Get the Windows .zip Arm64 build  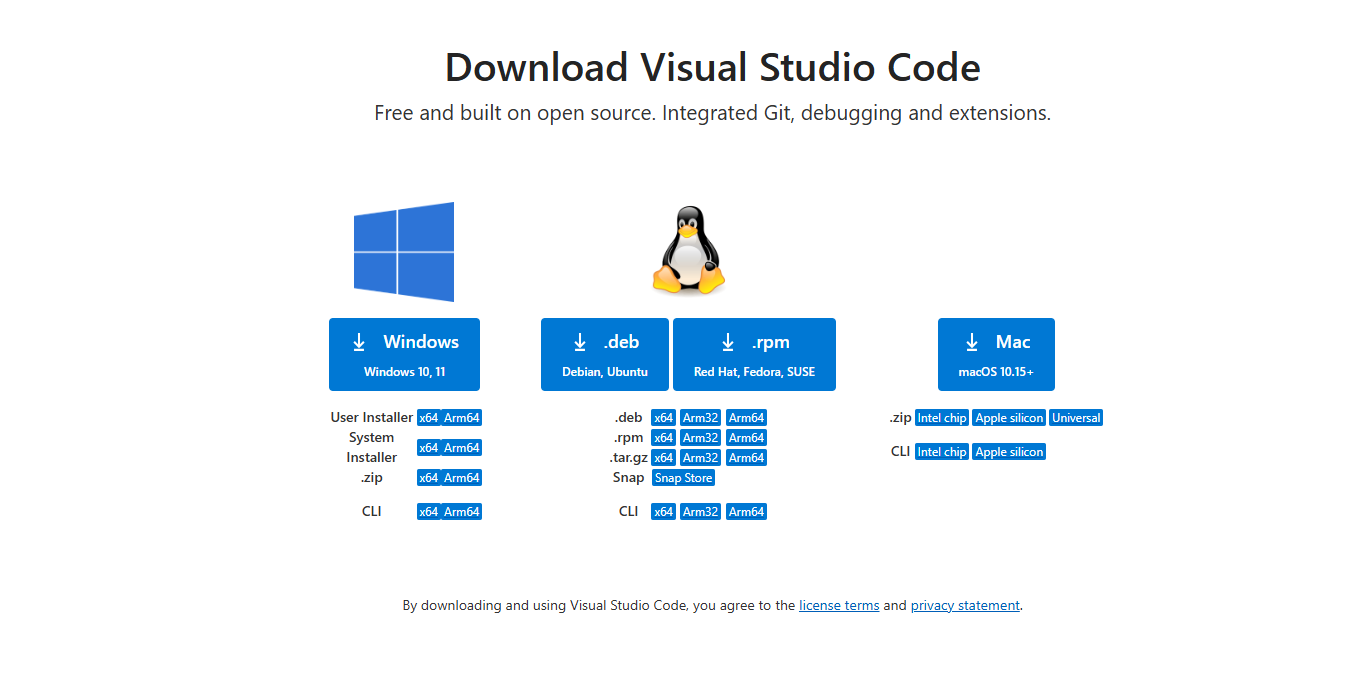click(462, 478)
